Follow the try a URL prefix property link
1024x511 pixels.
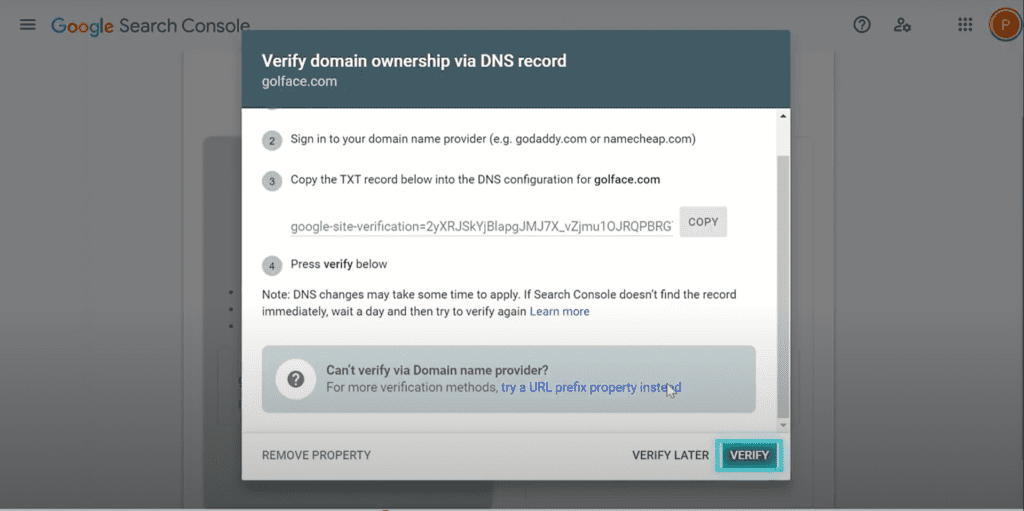(592, 387)
